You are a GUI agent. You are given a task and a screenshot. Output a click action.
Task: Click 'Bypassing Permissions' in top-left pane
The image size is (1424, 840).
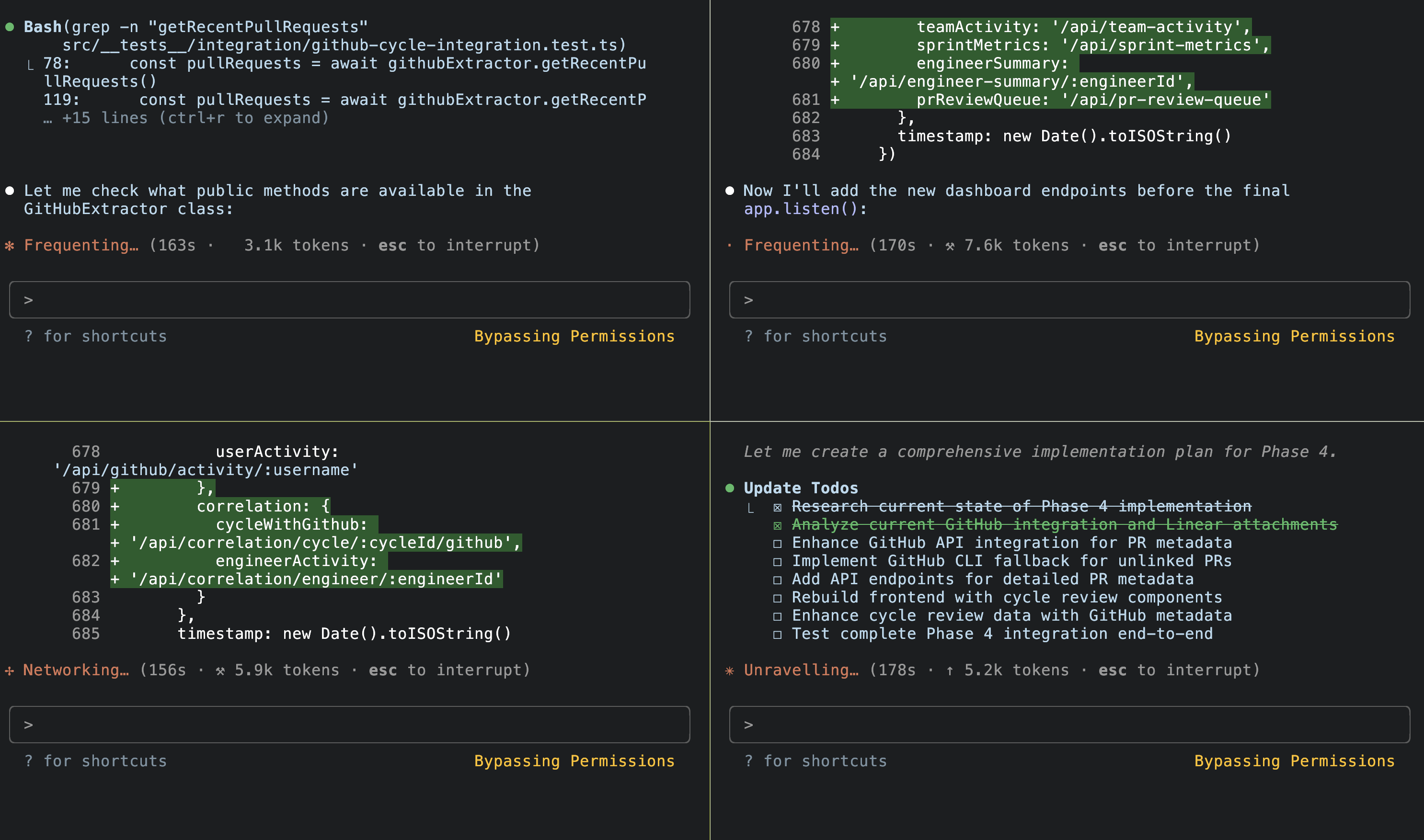pyautogui.click(x=574, y=336)
